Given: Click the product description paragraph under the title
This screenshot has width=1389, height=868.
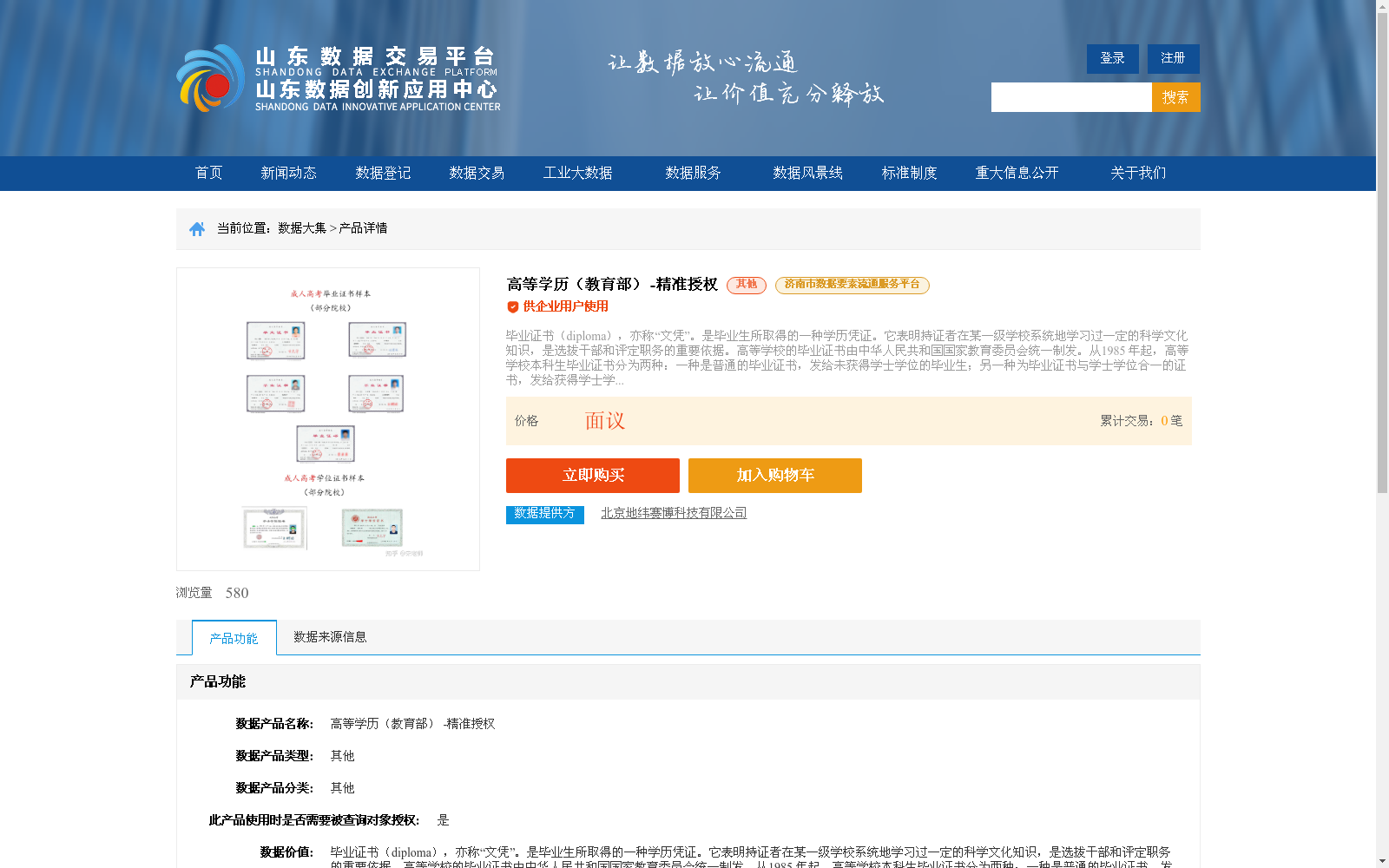Looking at the screenshot, I should 847,358.
